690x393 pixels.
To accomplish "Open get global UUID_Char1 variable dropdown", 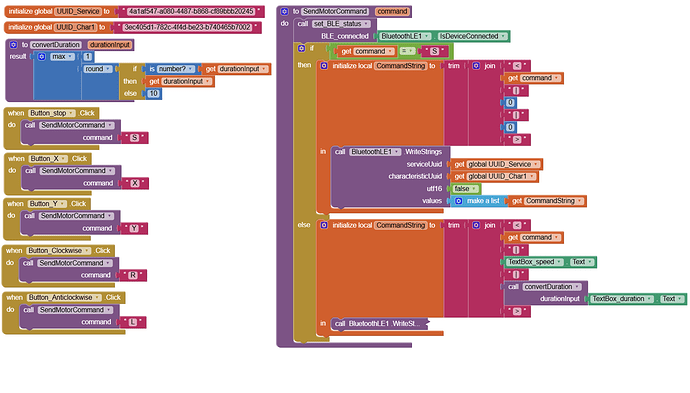I will coord(532,177).
